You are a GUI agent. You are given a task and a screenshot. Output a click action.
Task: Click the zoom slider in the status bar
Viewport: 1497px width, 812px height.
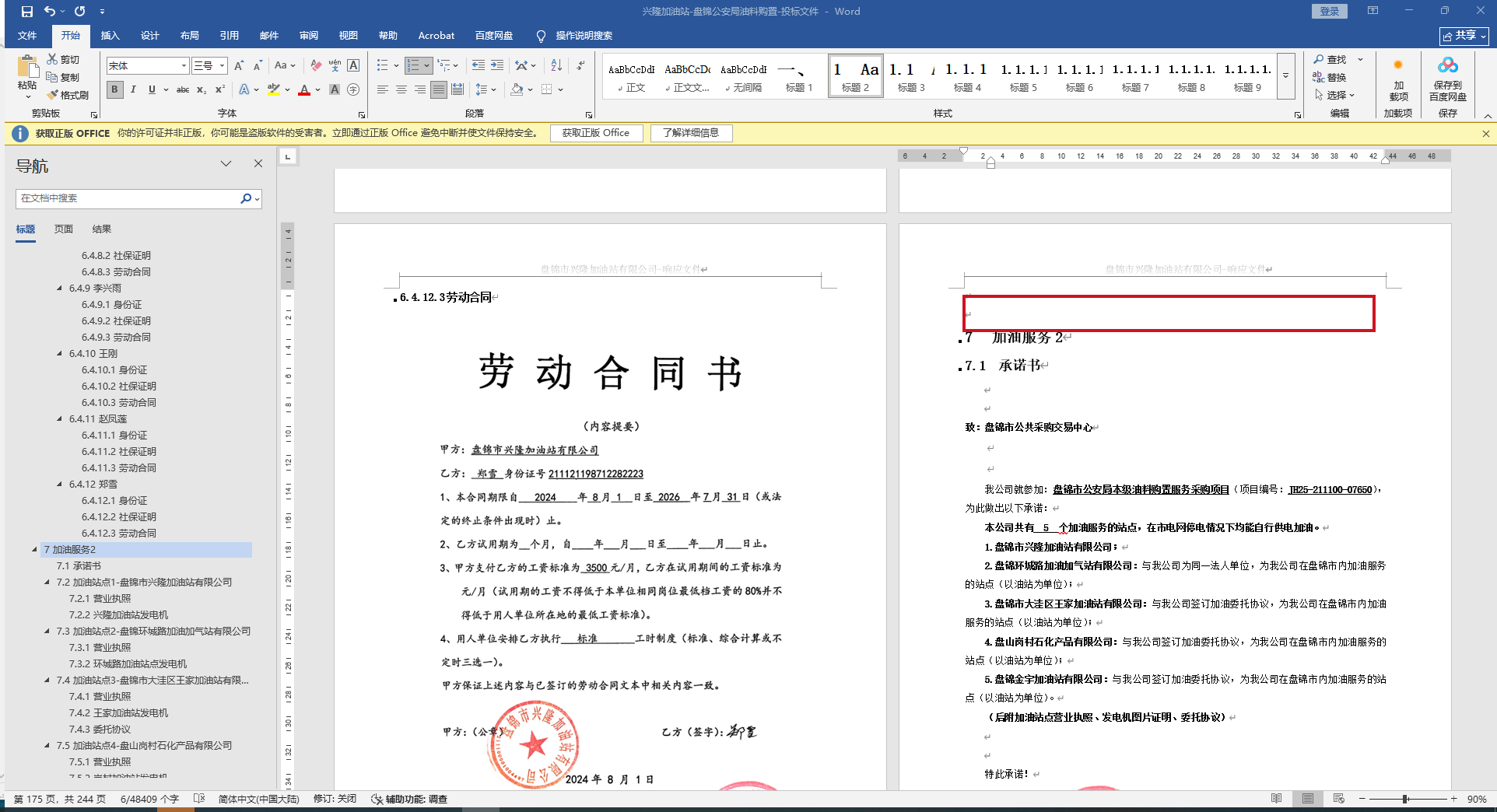1406,799
